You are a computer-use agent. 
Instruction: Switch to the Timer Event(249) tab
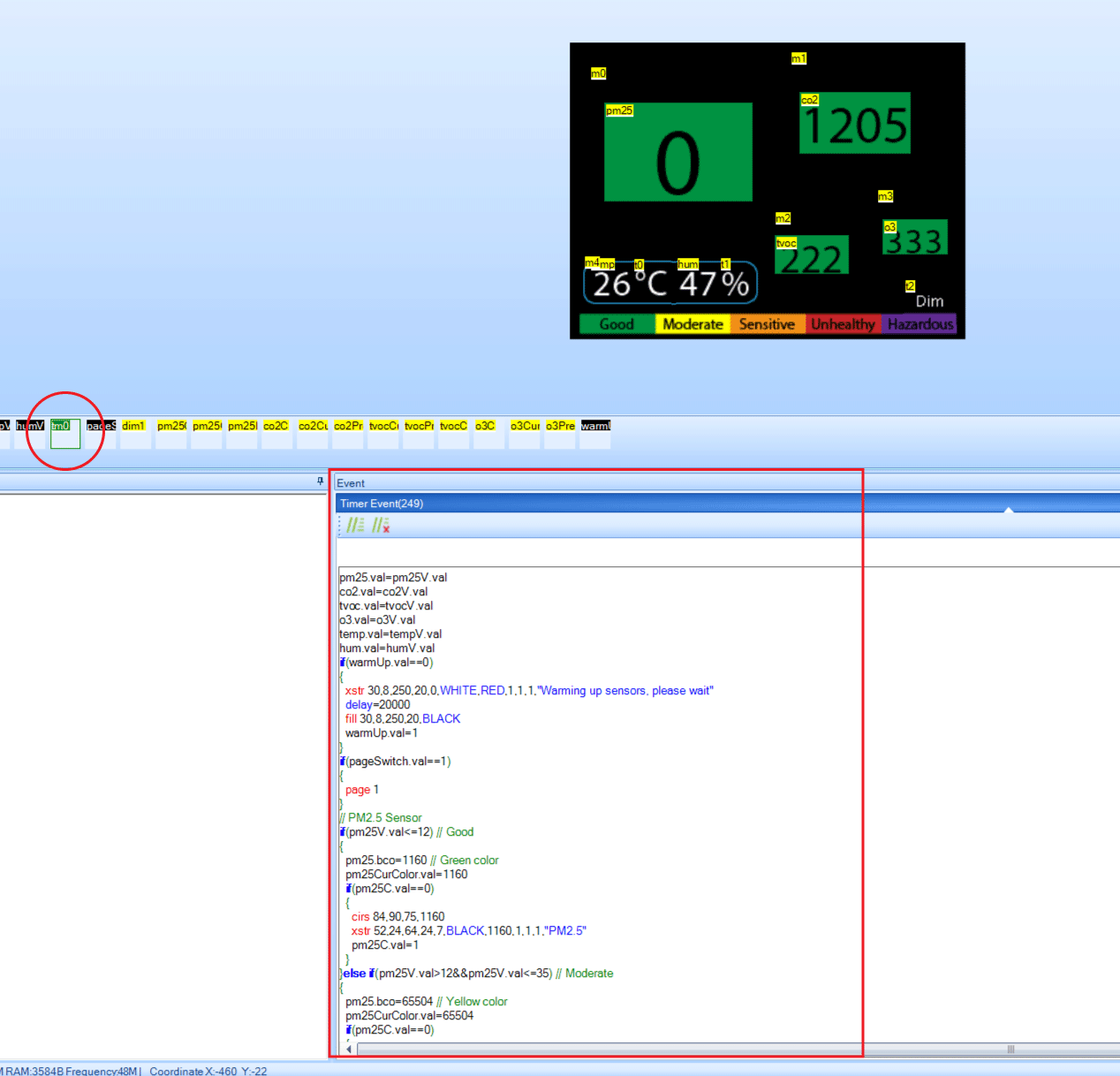coord(382,503)
